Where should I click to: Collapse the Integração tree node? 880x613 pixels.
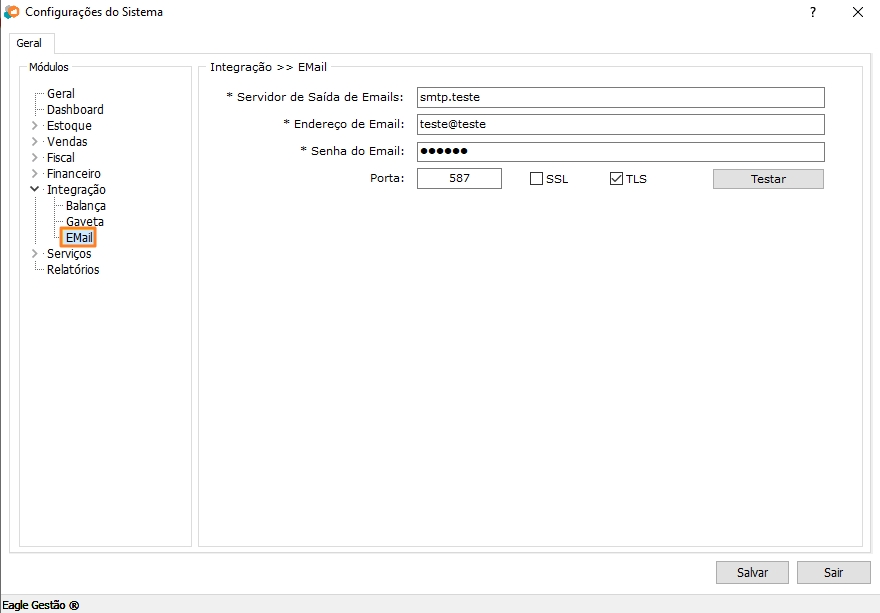(x=35, y=189)
